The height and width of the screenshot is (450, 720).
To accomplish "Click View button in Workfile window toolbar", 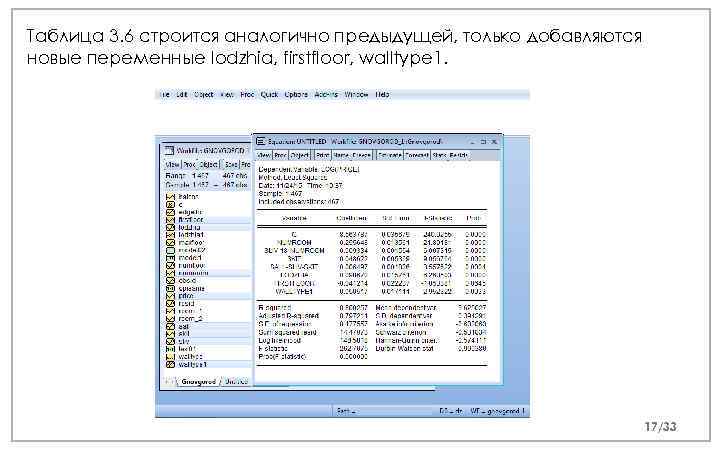I will point(173,164).
